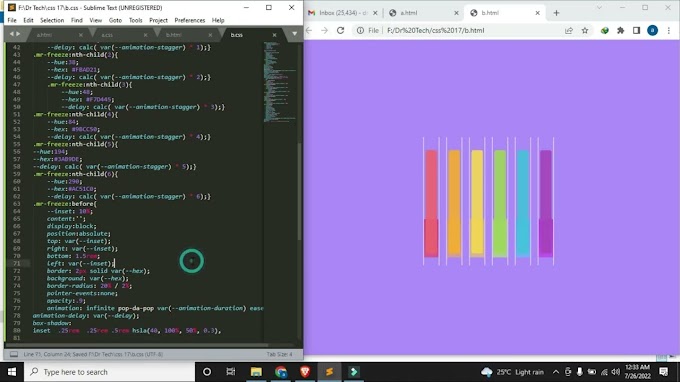The width and height of the screenshot is (680, 382).
Task: Open the Help menu in Sublime Text
Action: coord(218,20)
